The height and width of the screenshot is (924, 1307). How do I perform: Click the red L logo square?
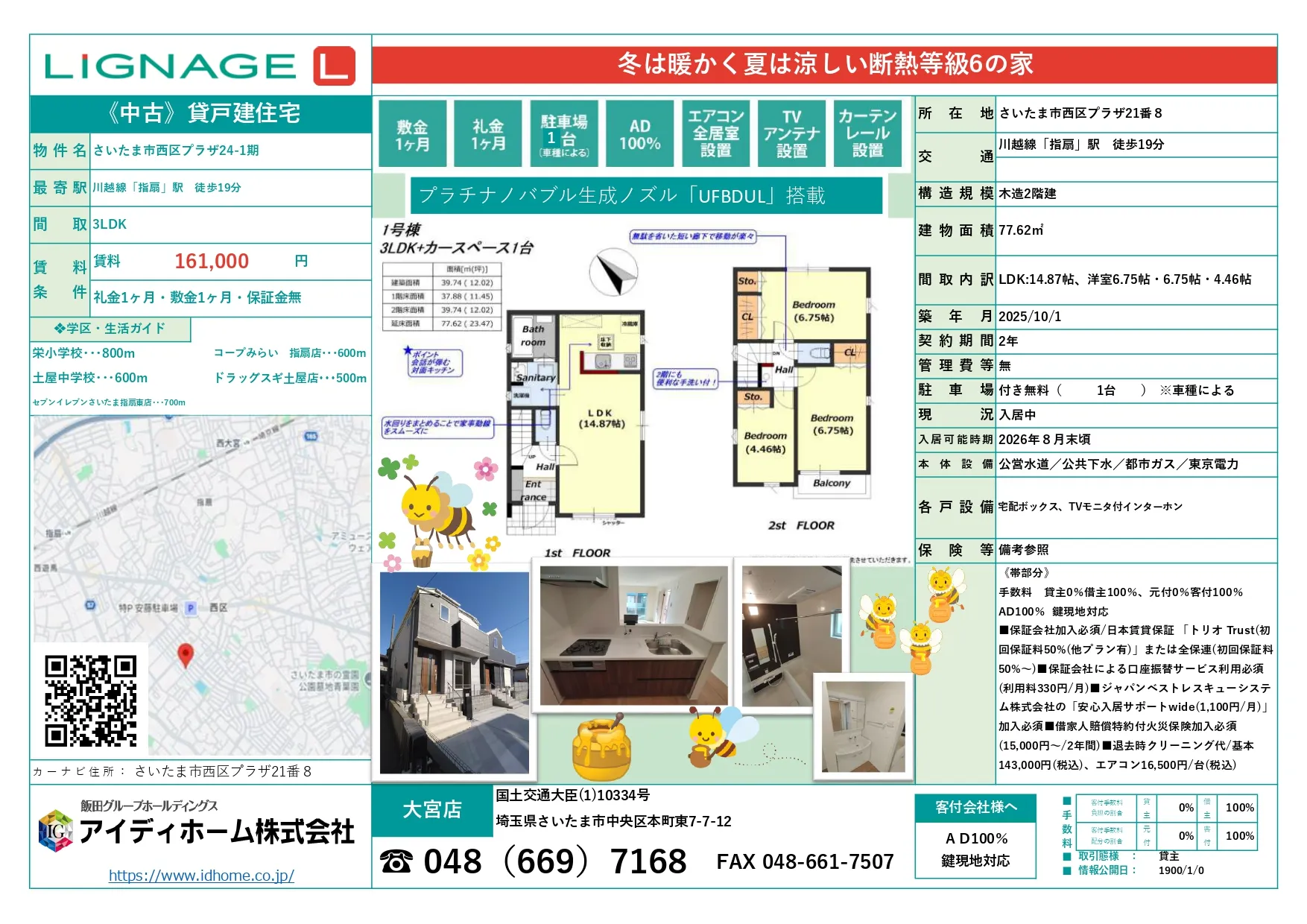pyautogui.click(x=334, y=66)
